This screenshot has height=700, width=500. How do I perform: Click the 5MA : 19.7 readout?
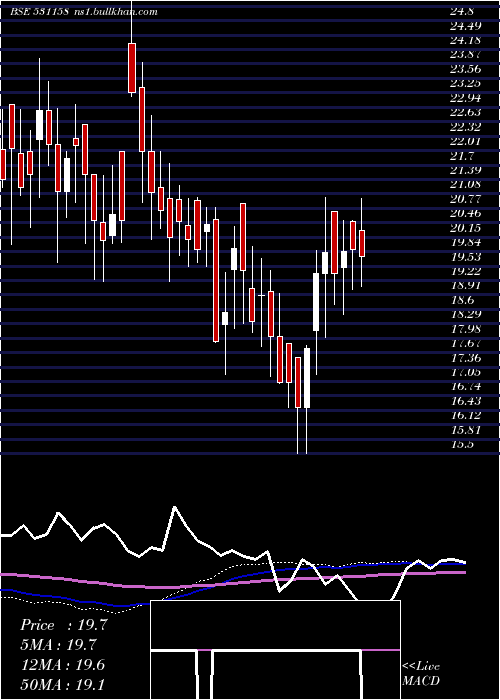click(59, 645)
